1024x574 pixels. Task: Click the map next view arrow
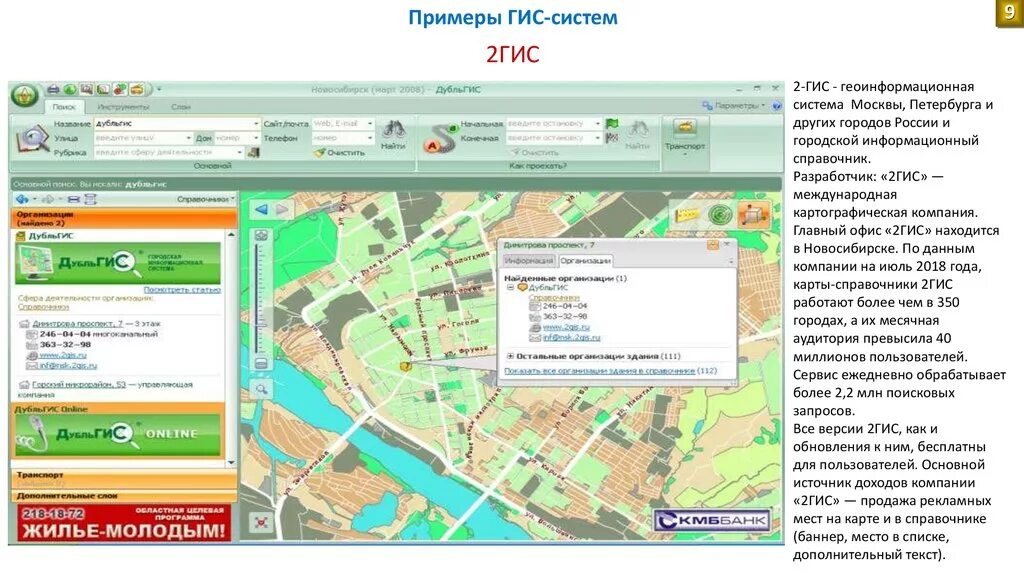pyautogui.click(x=282, y=209)
